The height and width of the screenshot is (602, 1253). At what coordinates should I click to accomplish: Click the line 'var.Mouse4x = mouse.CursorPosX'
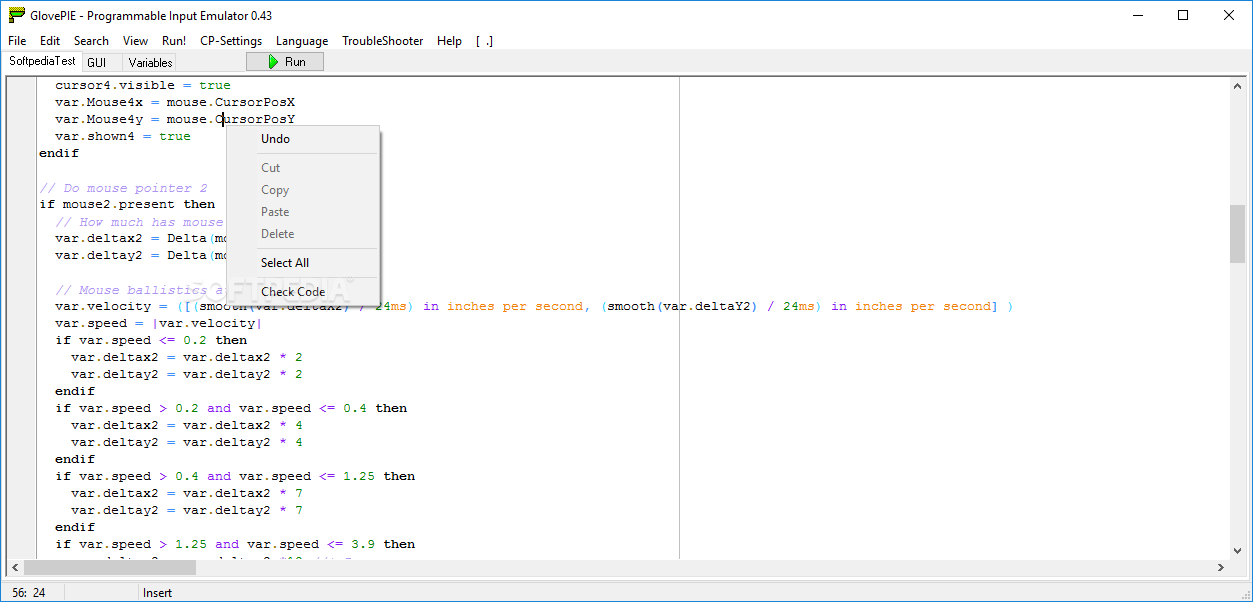coord(175,103)
